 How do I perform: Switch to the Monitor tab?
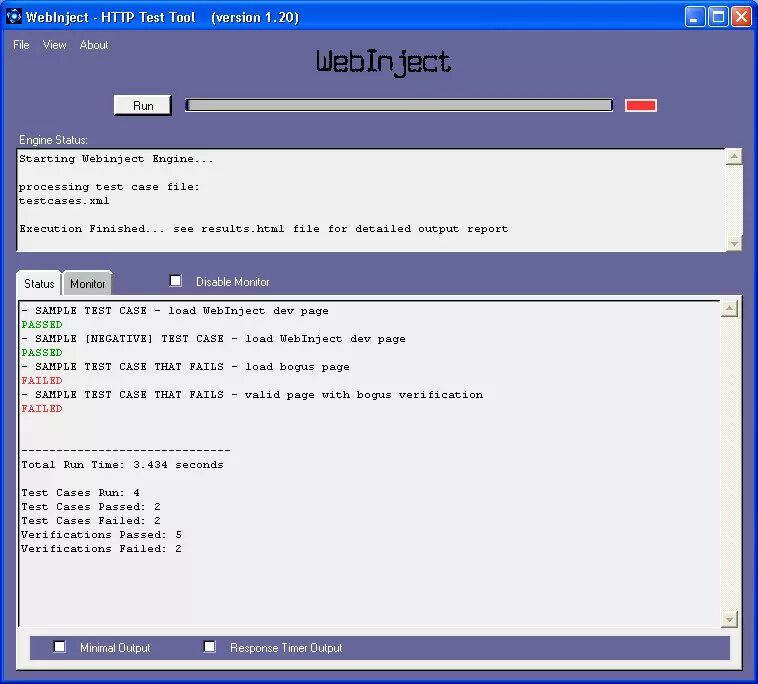pyautogui.click(x=87, y=283)
